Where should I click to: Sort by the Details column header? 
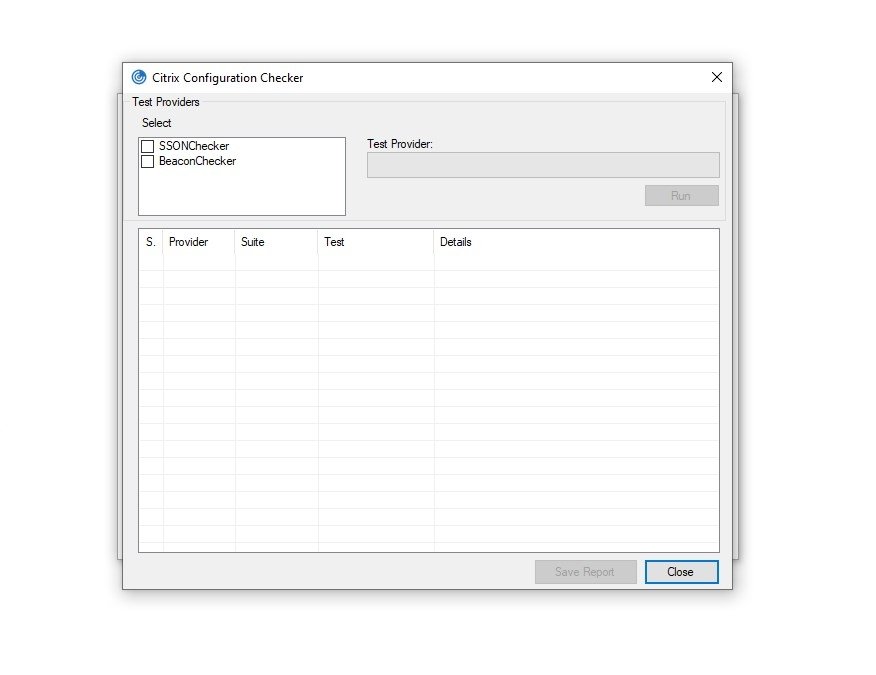click(576, 242)
